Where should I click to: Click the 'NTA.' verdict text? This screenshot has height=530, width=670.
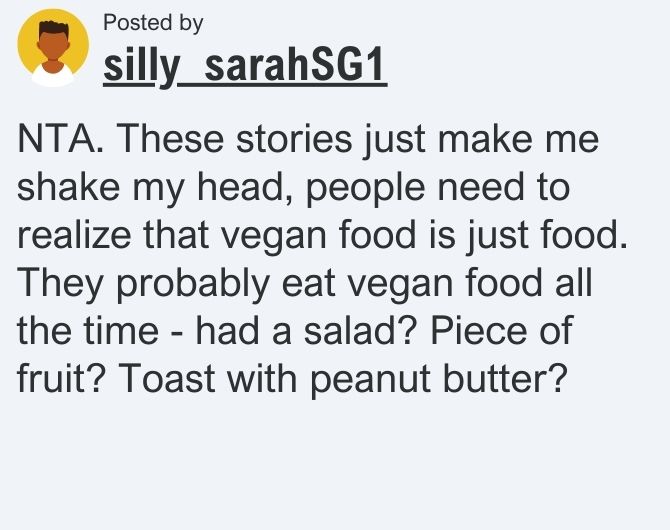(x=60, y=139)
